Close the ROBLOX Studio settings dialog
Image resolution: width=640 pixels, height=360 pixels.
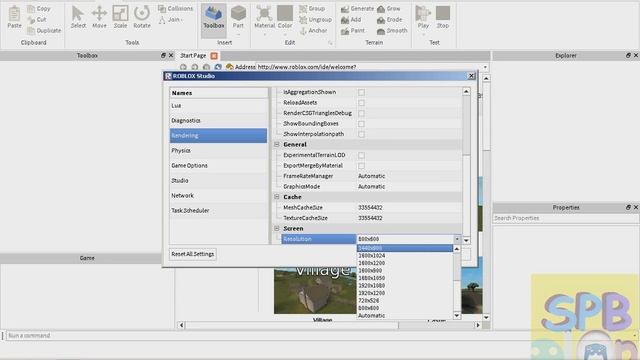tap(471, 76)
